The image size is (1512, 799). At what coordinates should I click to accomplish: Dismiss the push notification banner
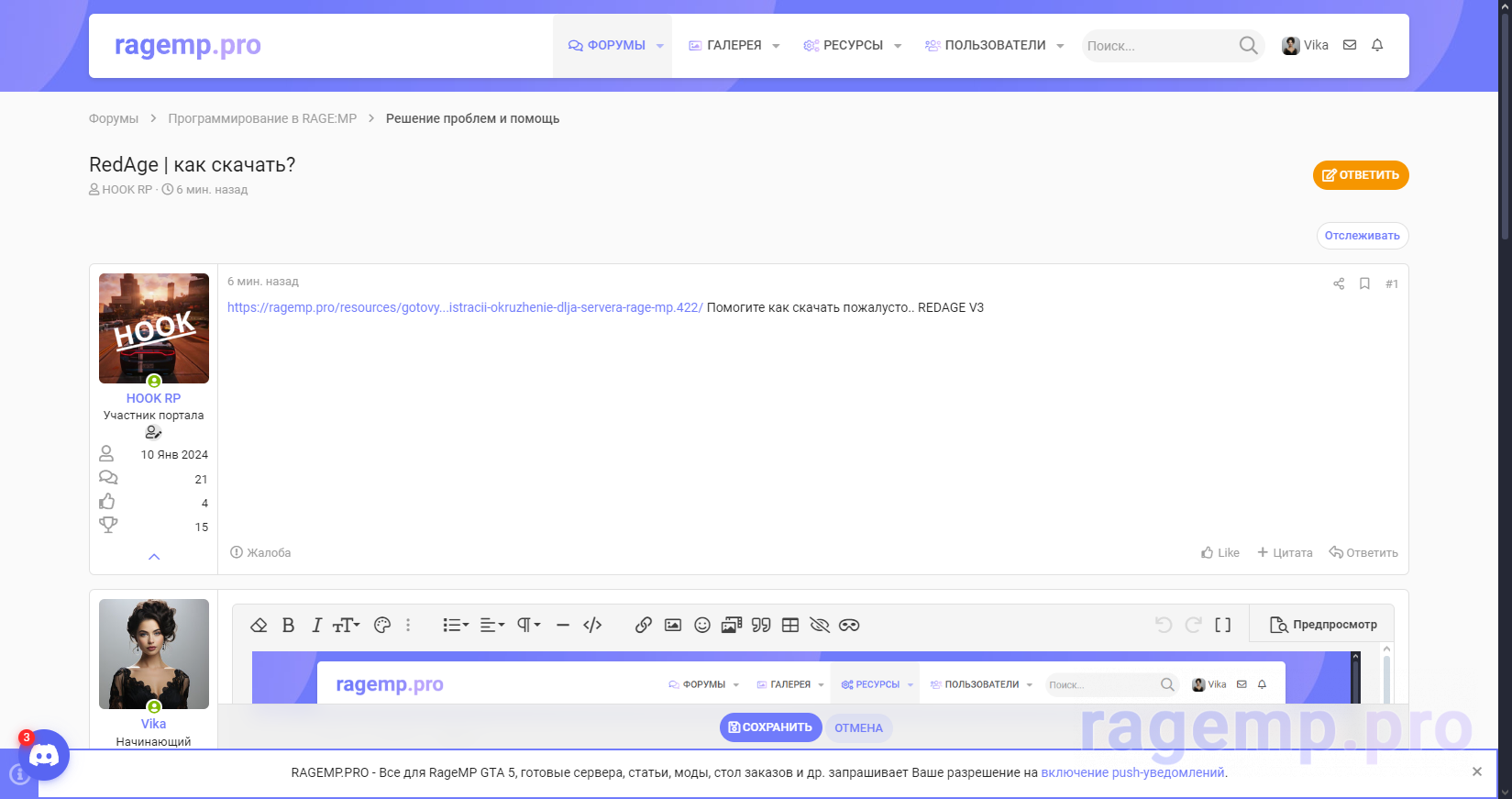1477,771
